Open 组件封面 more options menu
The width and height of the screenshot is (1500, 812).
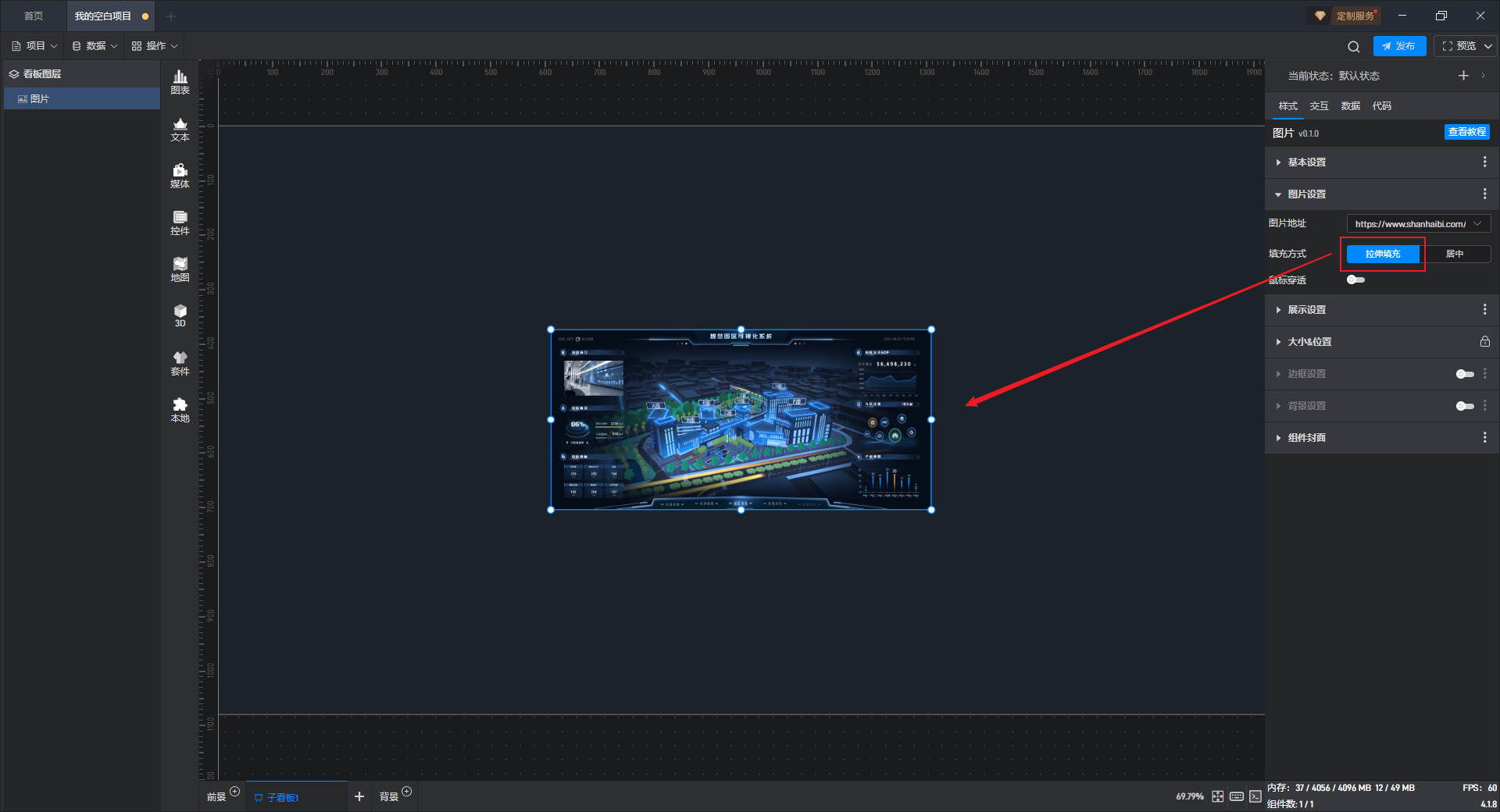click(x=1484, y=437)
